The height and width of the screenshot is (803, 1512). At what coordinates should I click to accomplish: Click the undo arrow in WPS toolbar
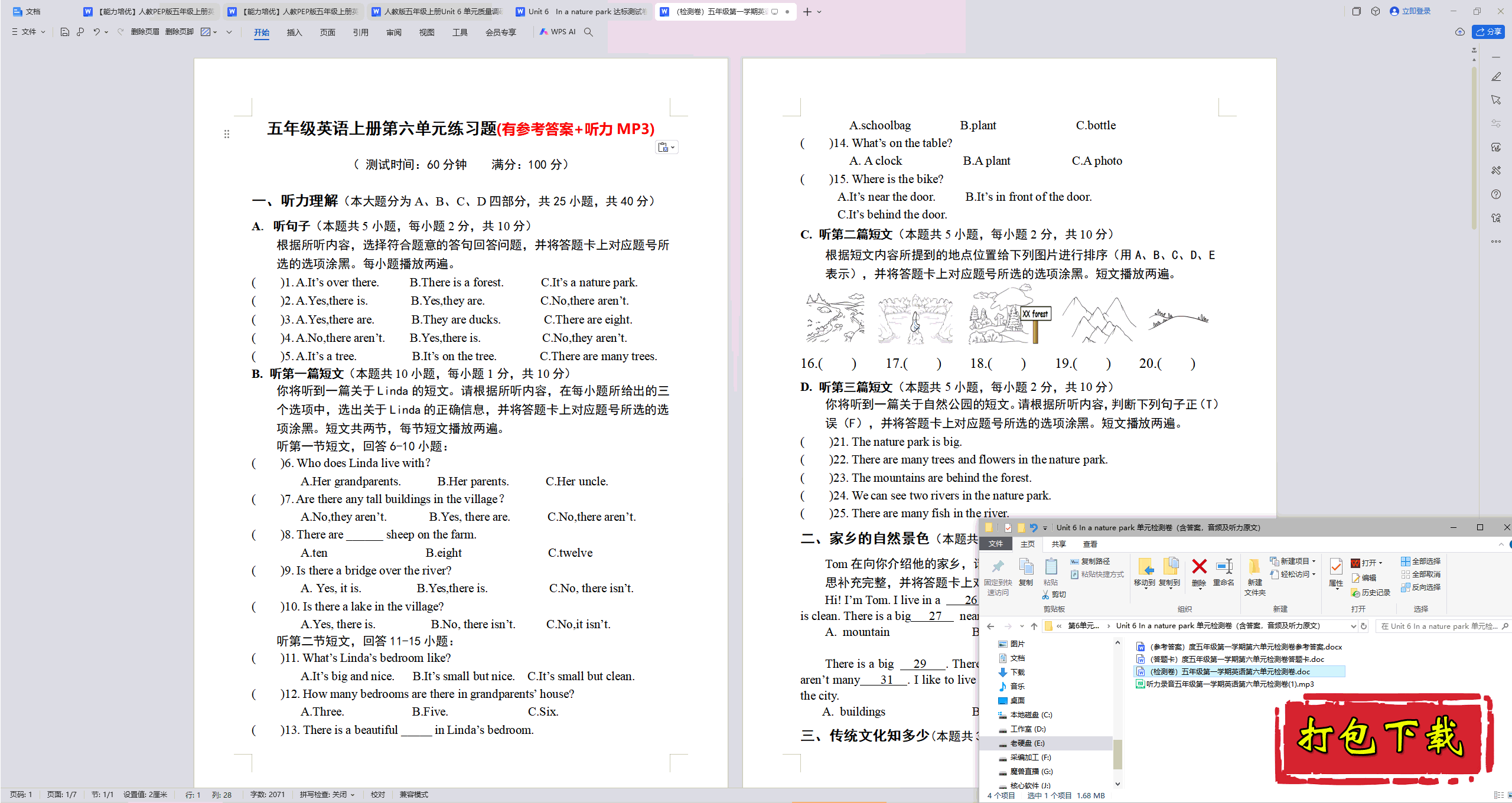click(x=96, y=32)
